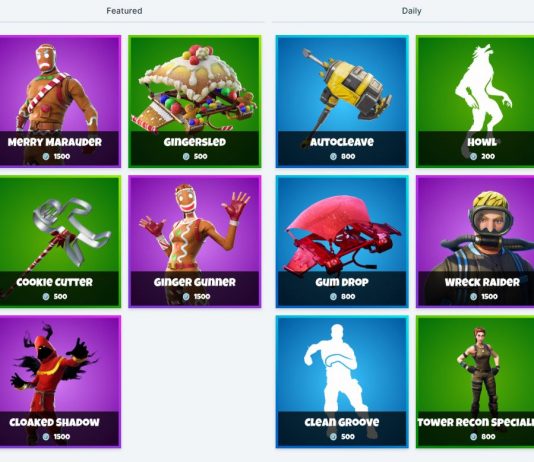Image resolution: width=534 pixels, height=462 pixels.
Task: Open the Ginger Gunner outfit card
Action: pyautogui.click(x=195, y=242)
